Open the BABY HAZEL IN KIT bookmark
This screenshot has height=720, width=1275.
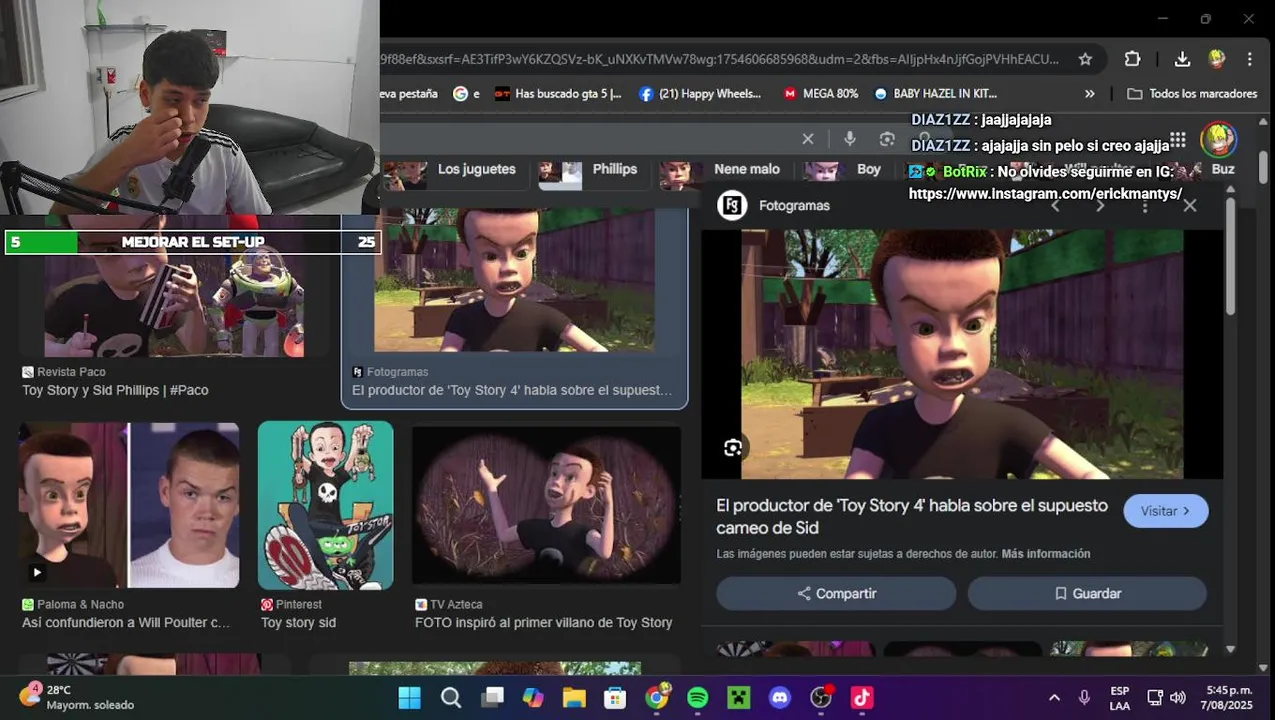[x=935, y=94]
